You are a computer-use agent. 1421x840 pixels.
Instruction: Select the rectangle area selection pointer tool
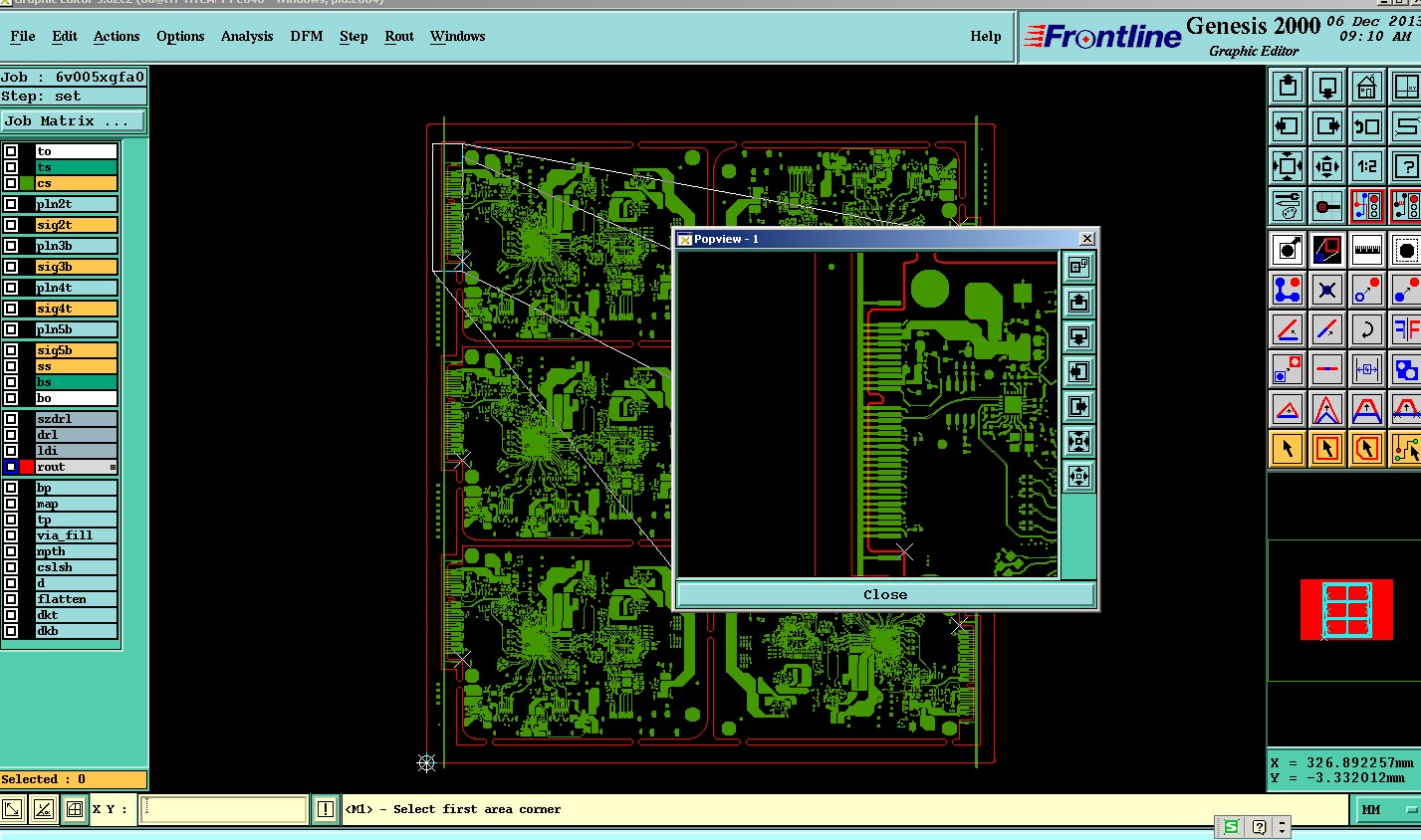(1327, 449)
